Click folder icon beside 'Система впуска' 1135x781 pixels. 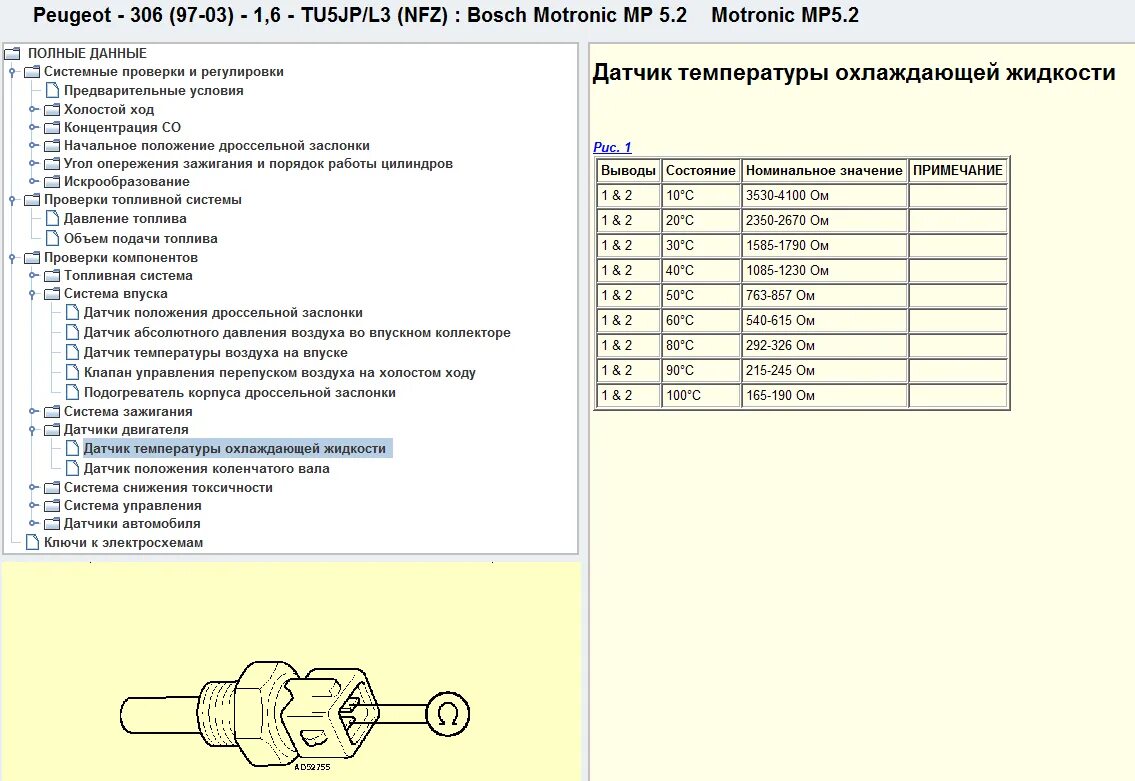coord(51,294)
